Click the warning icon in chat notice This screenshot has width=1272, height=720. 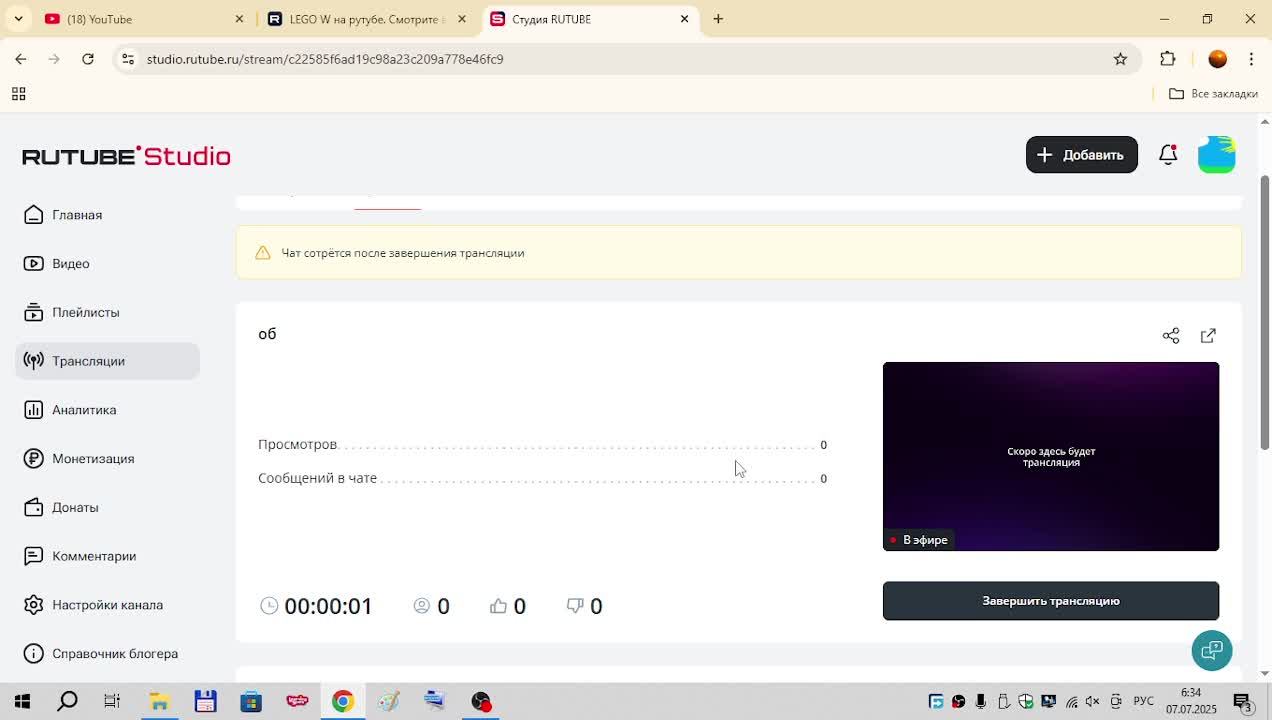pos(263,253)
